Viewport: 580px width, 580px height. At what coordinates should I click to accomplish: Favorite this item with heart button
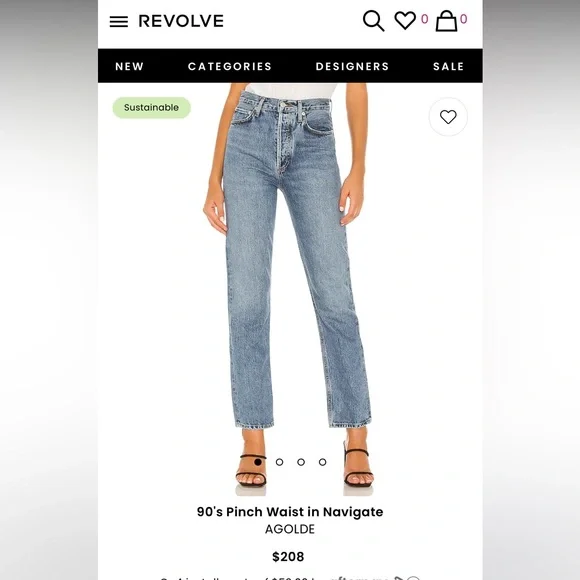tap(448, 117)
